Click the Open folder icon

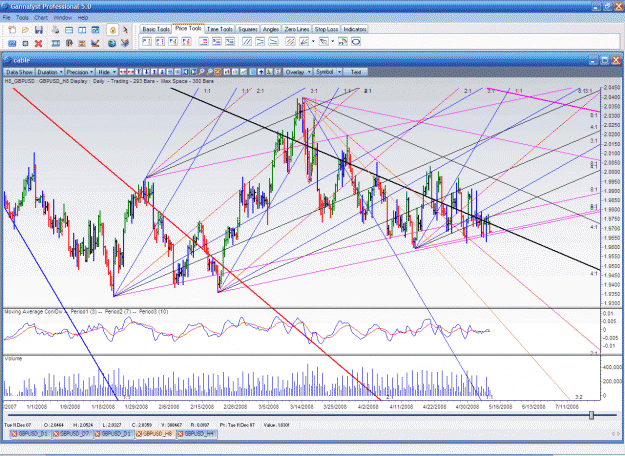(x=25, y=30)
